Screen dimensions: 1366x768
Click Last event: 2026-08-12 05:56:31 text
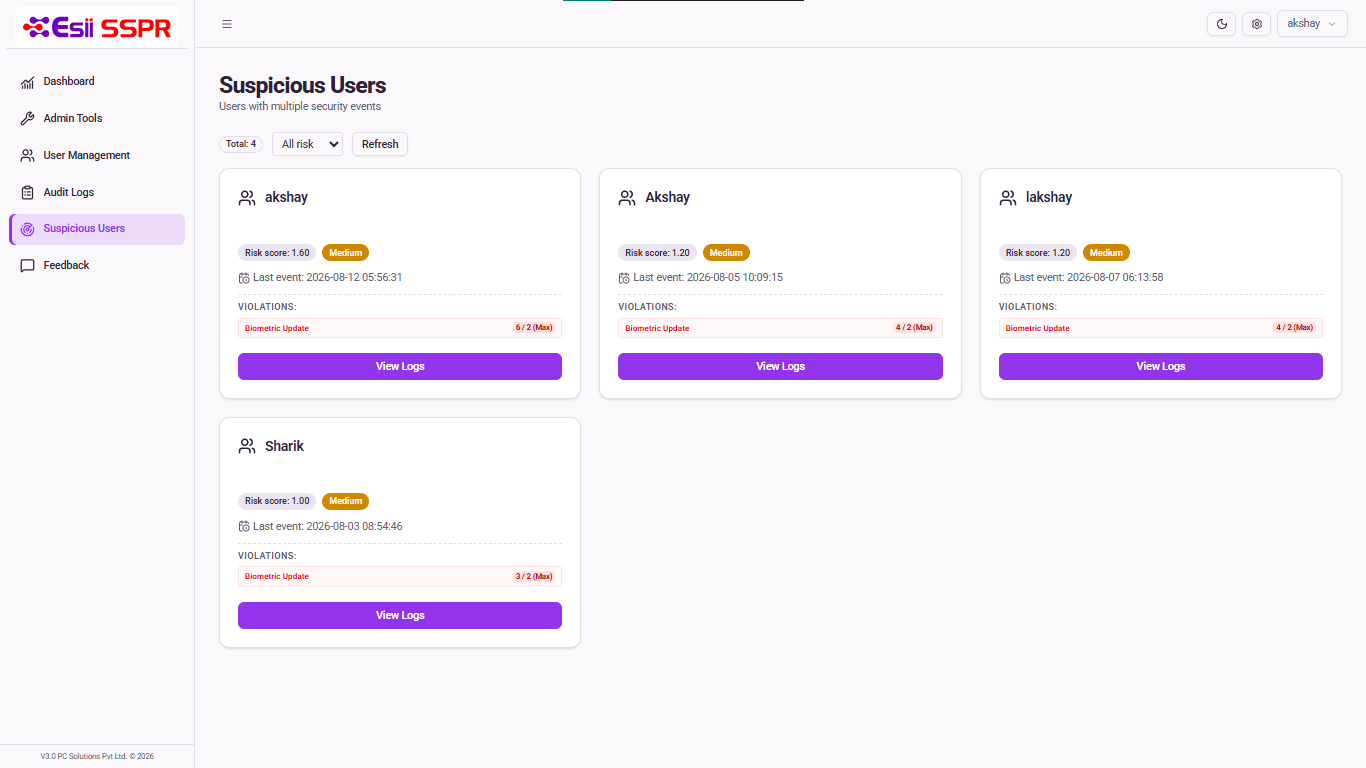pyautogui.click(x=328, y=278)
